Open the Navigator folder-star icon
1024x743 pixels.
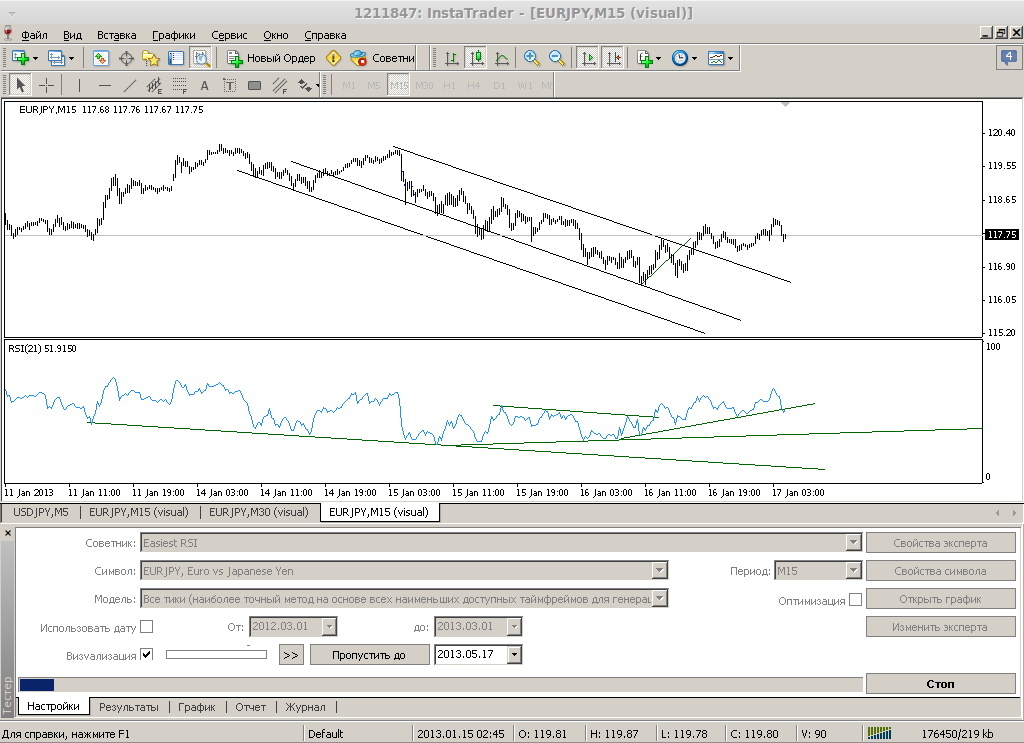[151, 58]
